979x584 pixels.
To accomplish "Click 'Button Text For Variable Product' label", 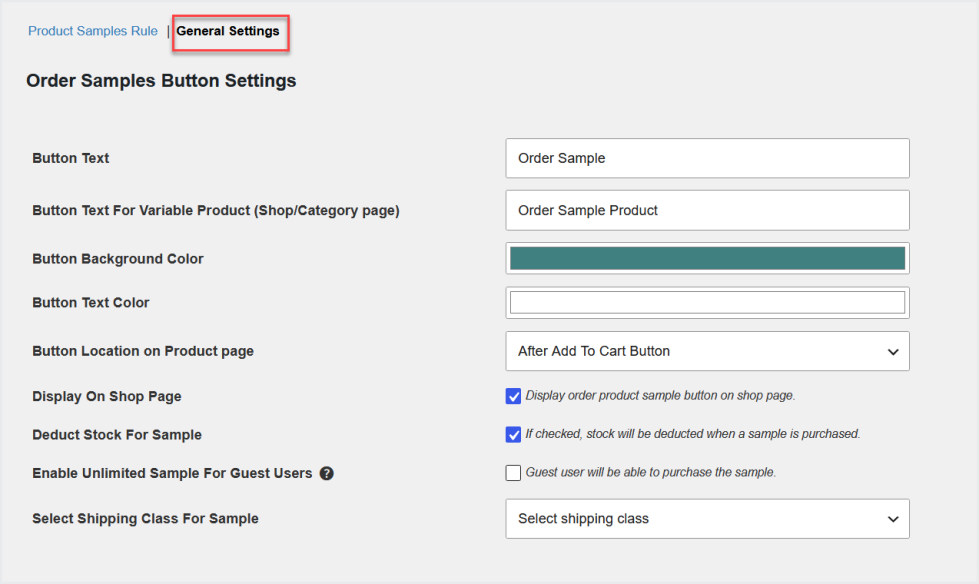I will [216, 210].
